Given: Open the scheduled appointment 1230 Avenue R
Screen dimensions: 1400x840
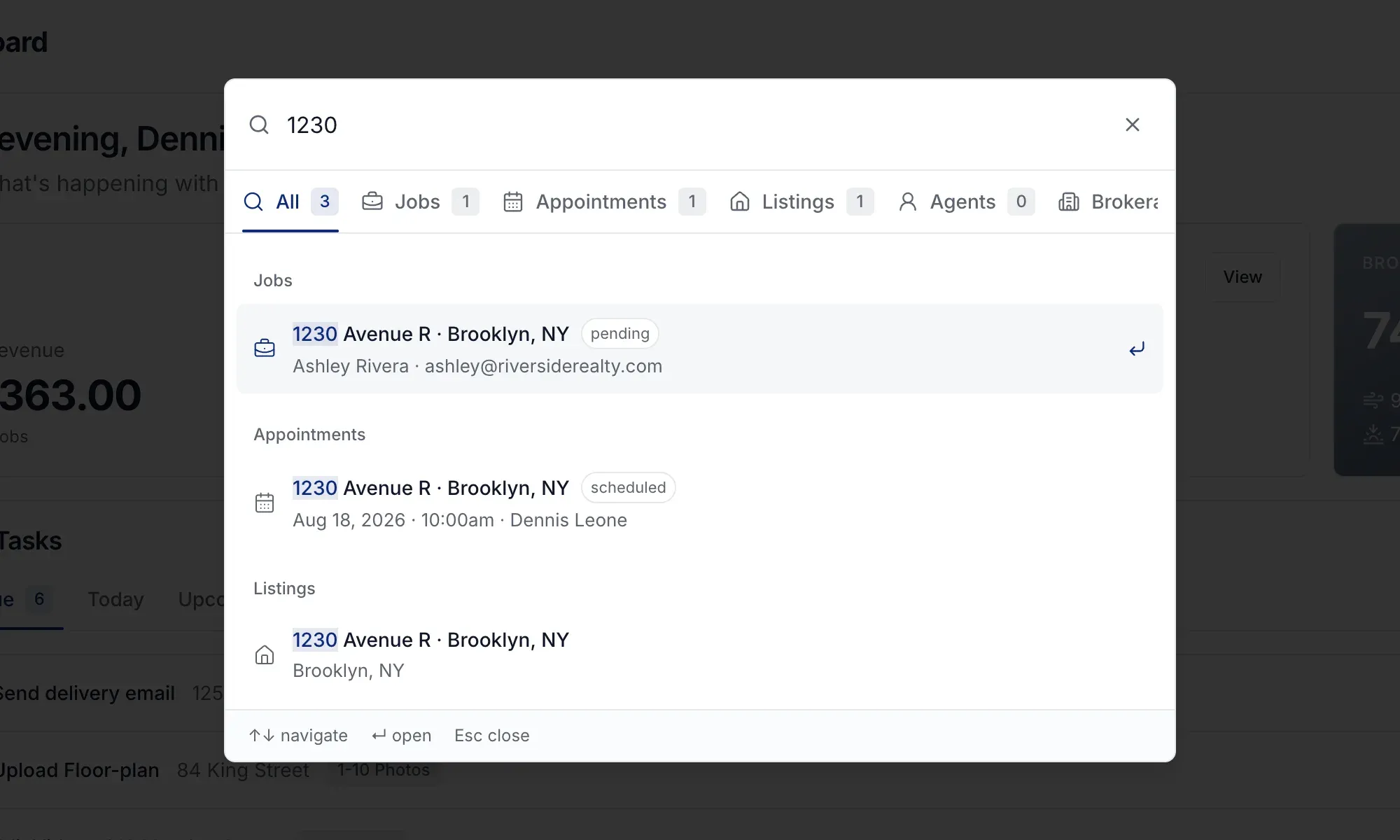Looking at the screenshot, I should (700, 503).
